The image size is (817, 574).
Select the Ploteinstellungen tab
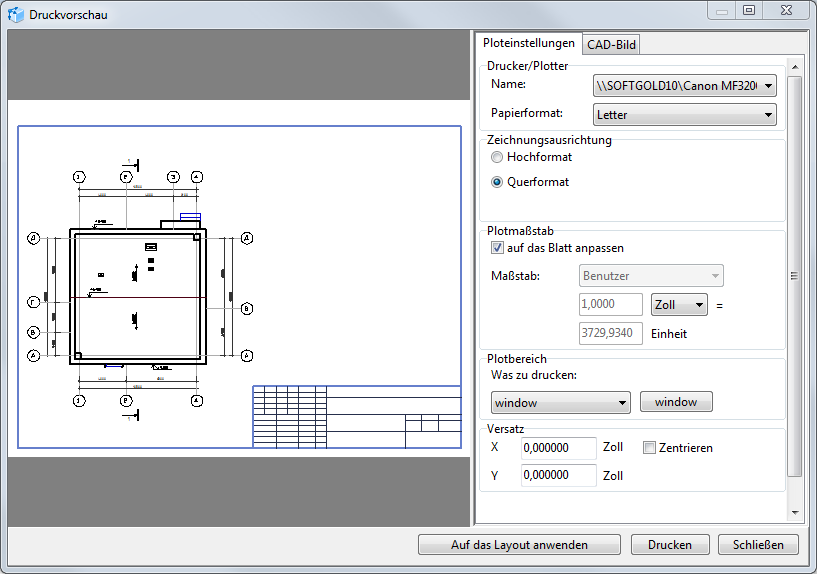[x=528, y=44]
